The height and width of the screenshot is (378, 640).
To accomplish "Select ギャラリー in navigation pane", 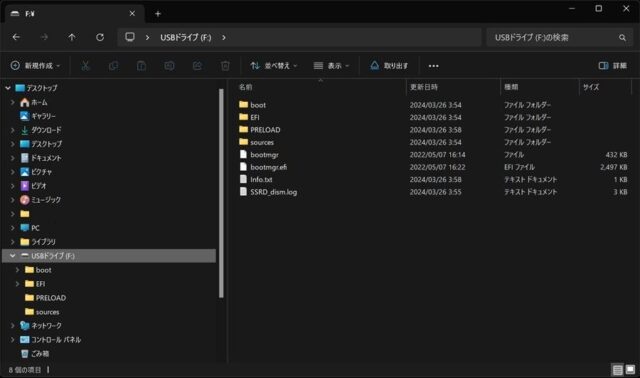I will click(44, 116).
